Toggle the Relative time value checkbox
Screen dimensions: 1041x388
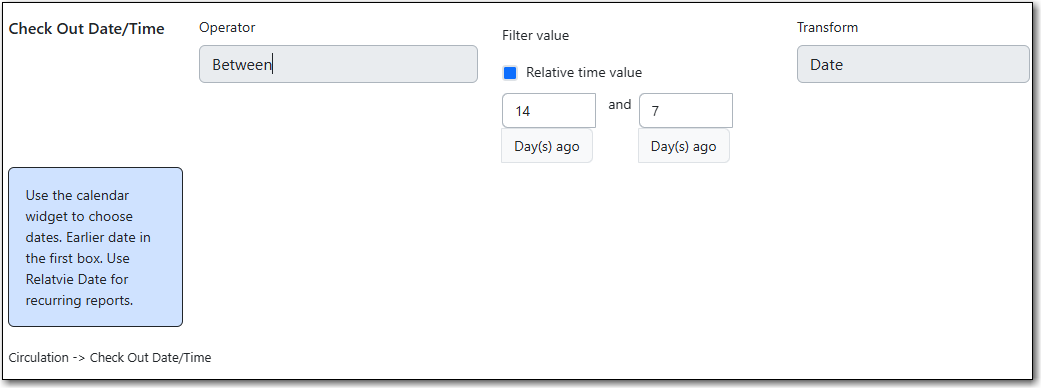click(x=510, y=73)
